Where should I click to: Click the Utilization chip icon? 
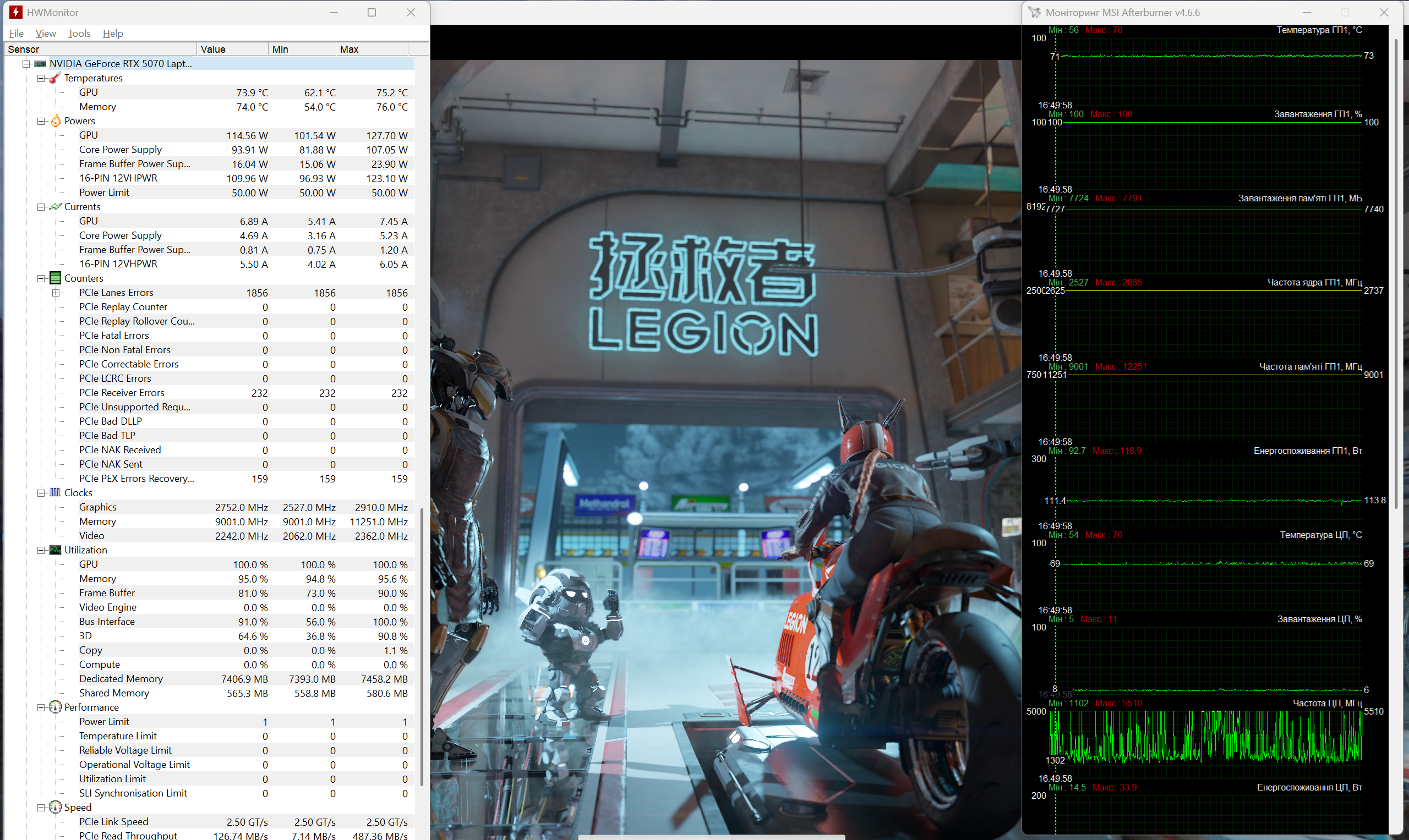point(56,550)
